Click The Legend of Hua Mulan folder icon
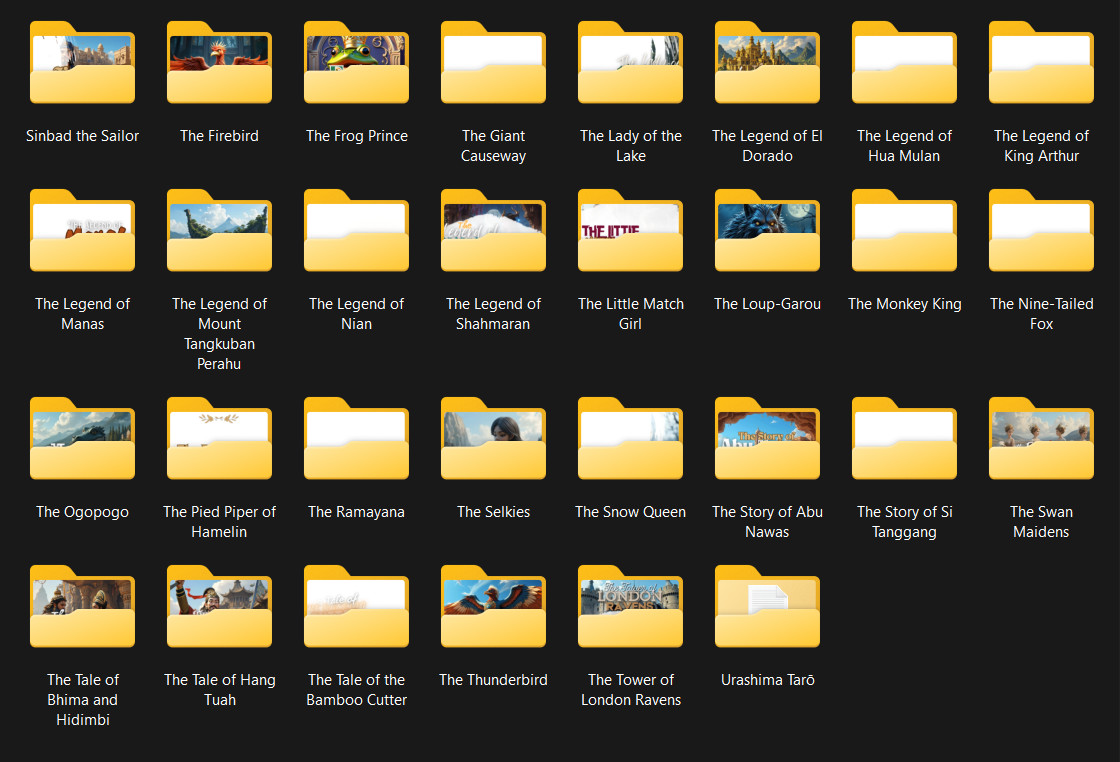The height and width of the screenshot is (762, 1120). [904, 62]
